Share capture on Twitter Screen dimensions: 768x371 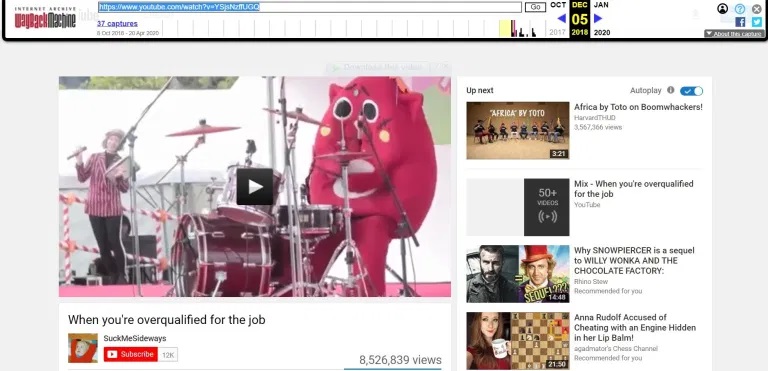coord(757,22)
